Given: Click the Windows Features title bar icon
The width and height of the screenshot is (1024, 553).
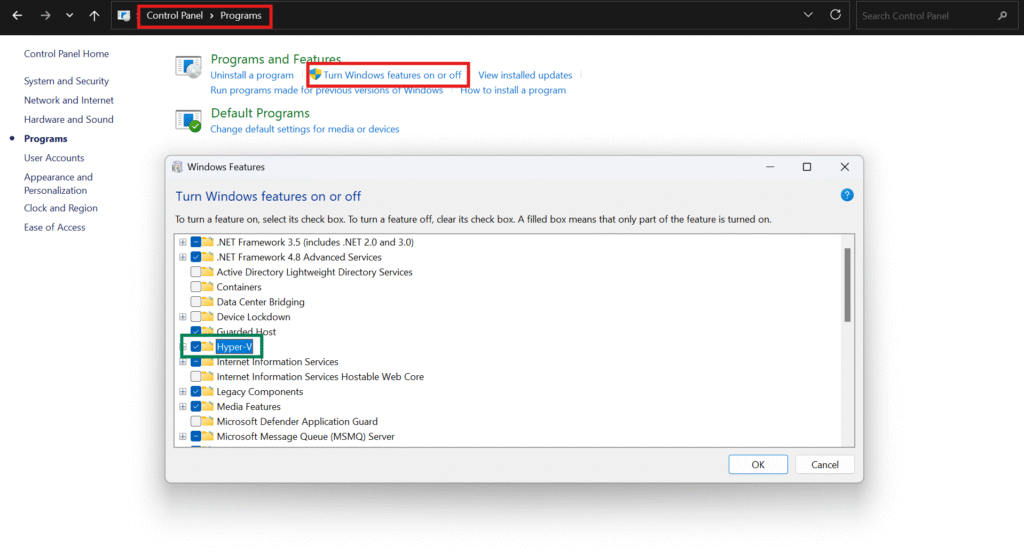Looking at the screenshot, I should (177, 167).
